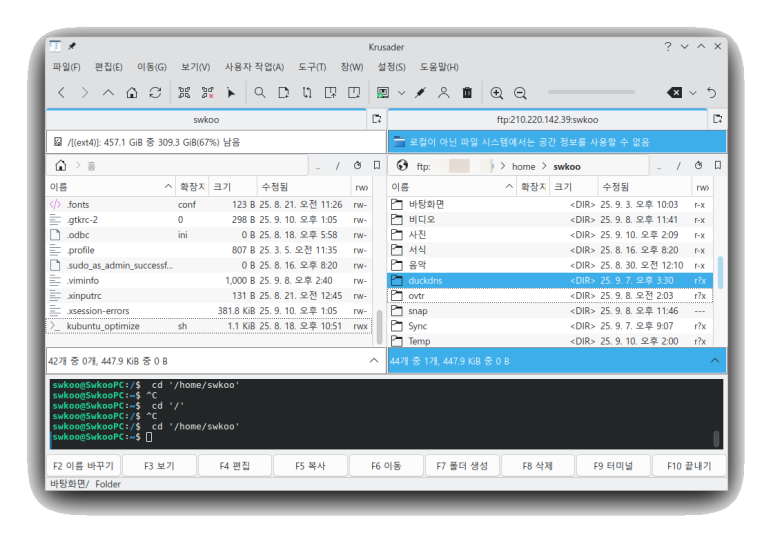Open the 편집(E) menu
The width and height of the screenshot is (773, 544).
tap(108, 67)
